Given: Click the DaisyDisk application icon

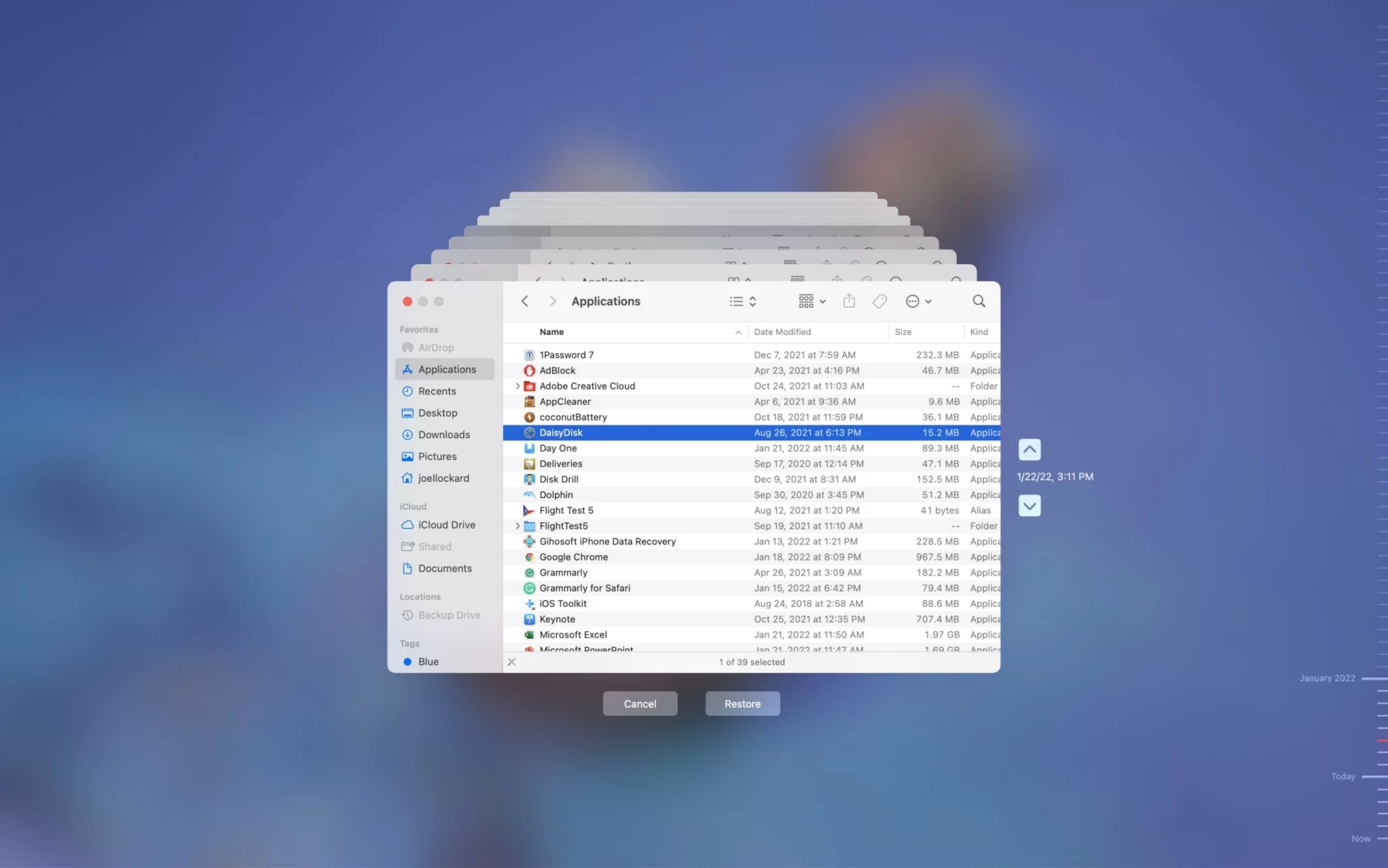Looking at the screenshot, I should pos(527,432).
